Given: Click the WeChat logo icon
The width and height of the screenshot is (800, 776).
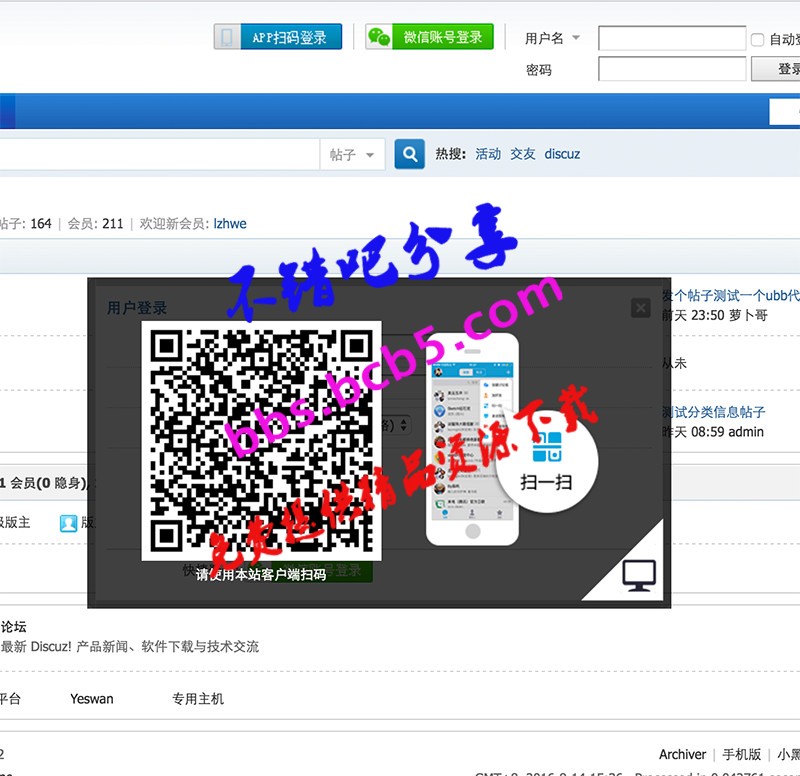Looking at the screenshot, I should [379, 37].
